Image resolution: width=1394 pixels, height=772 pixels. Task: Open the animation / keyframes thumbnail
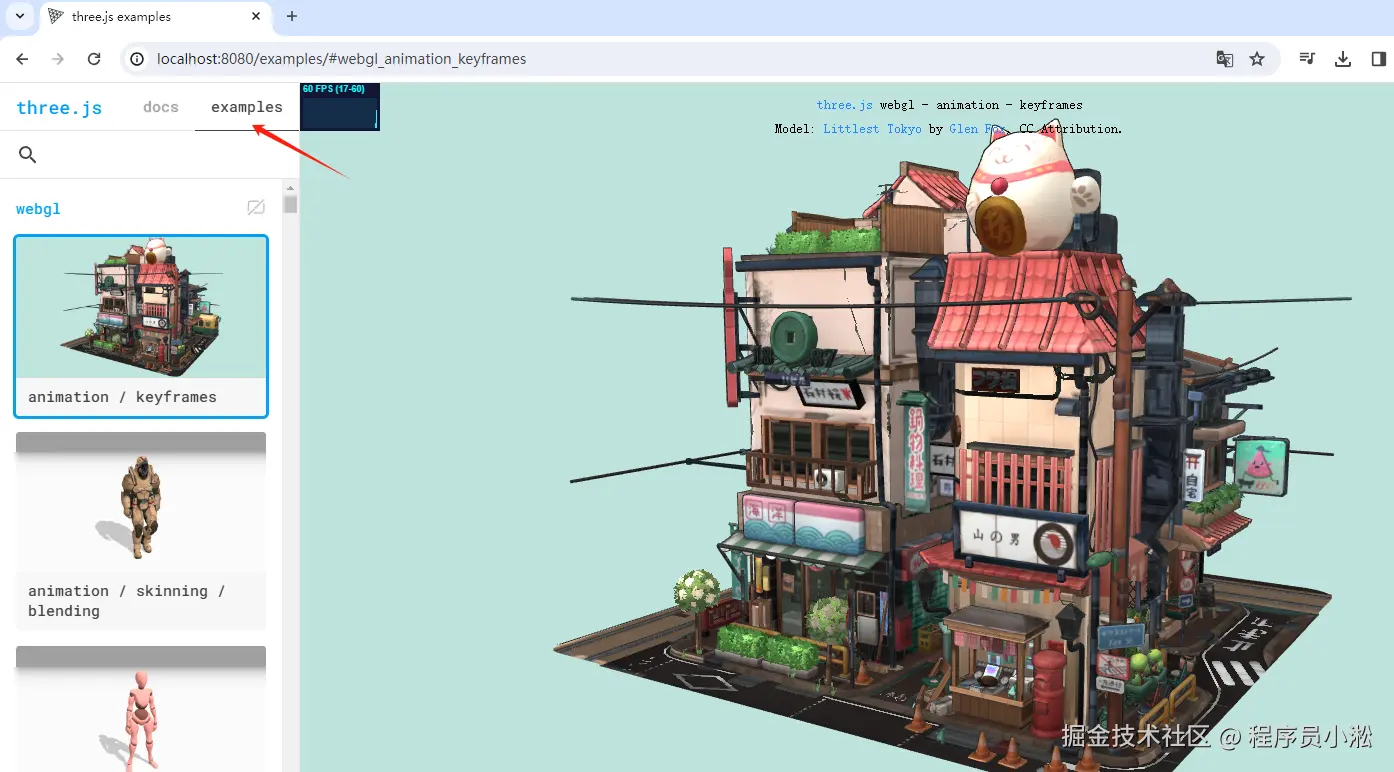(141, 308)
